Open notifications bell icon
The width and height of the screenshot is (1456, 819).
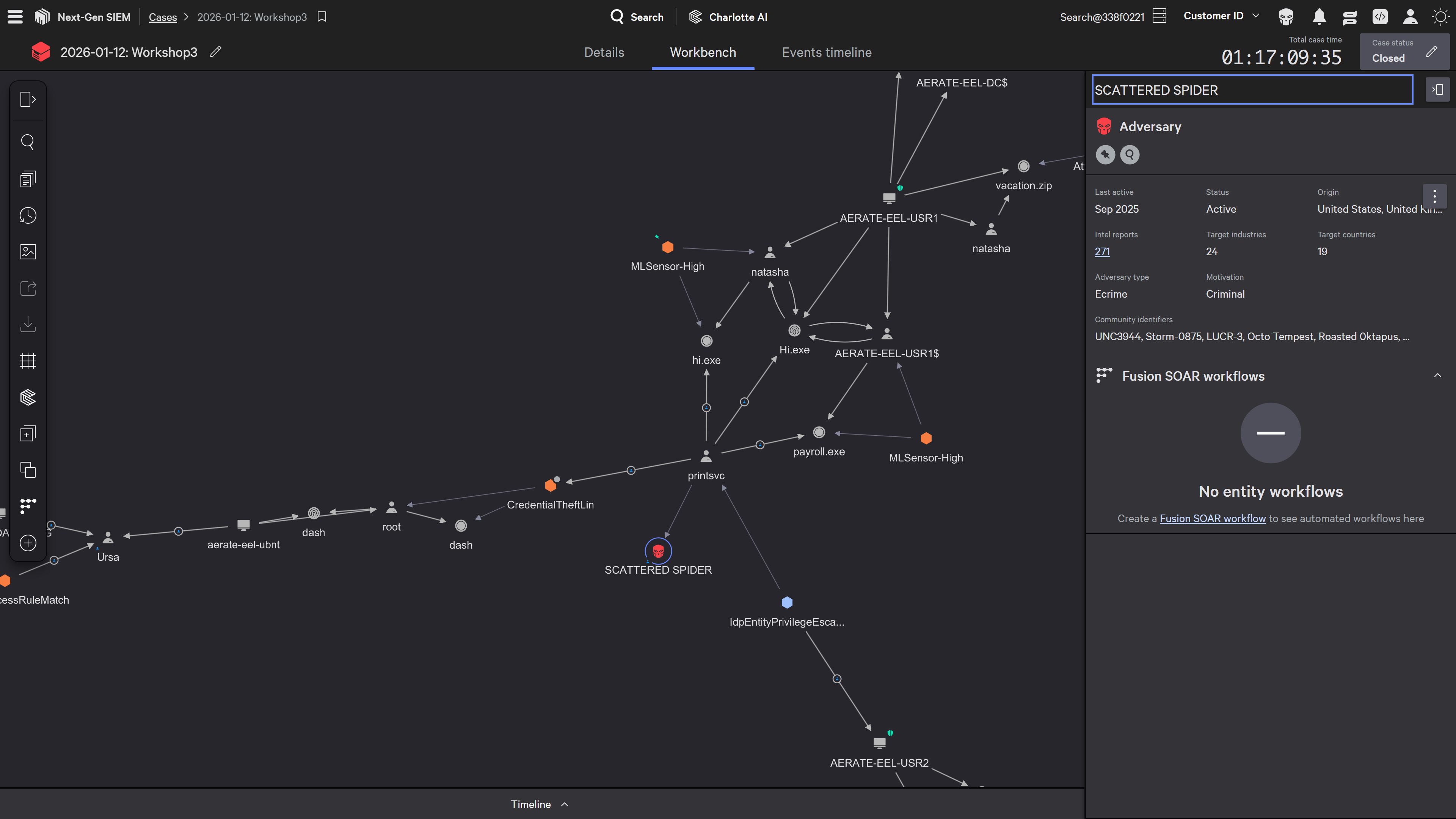click(x=1319, y=17)
